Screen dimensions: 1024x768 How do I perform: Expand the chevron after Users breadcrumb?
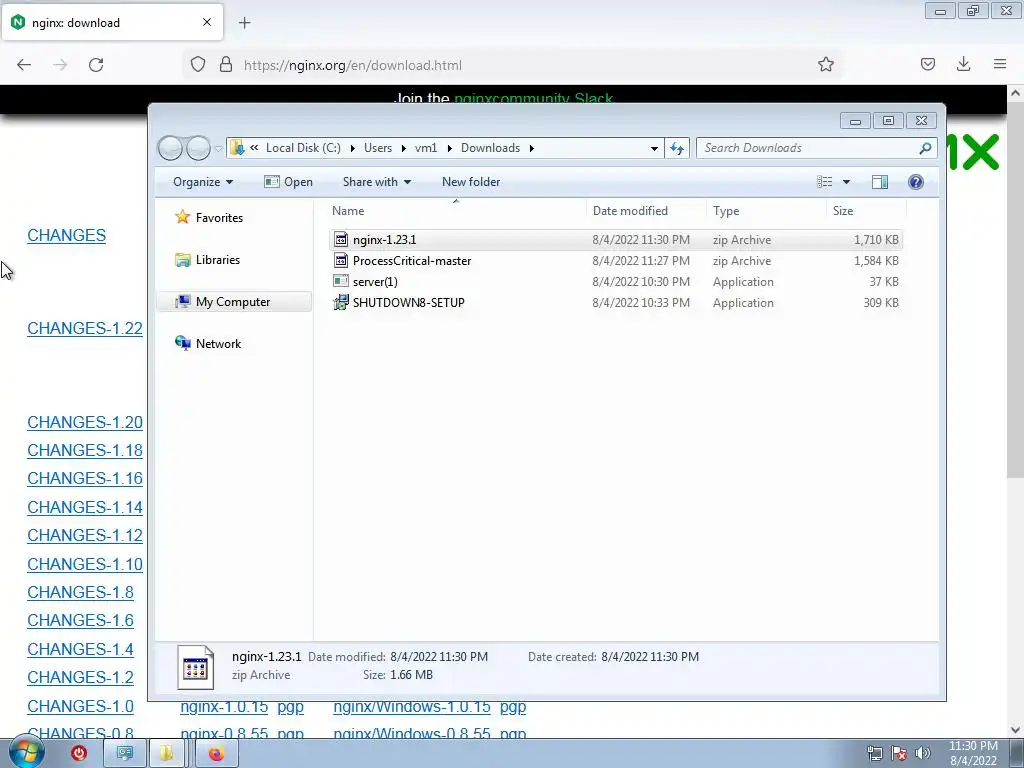point(403,148)
